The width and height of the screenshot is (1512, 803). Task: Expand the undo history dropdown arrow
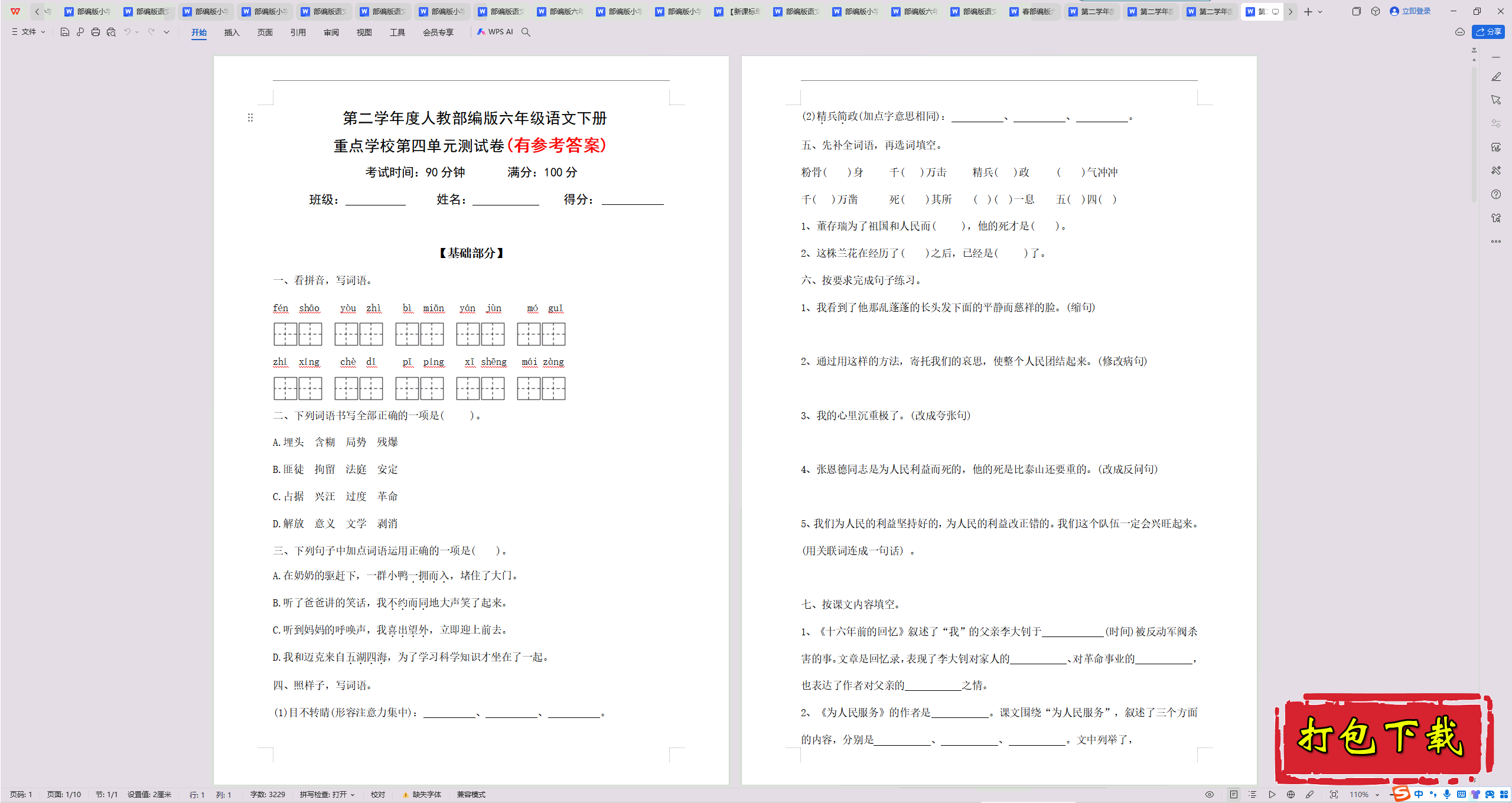[x=137, y=32]
